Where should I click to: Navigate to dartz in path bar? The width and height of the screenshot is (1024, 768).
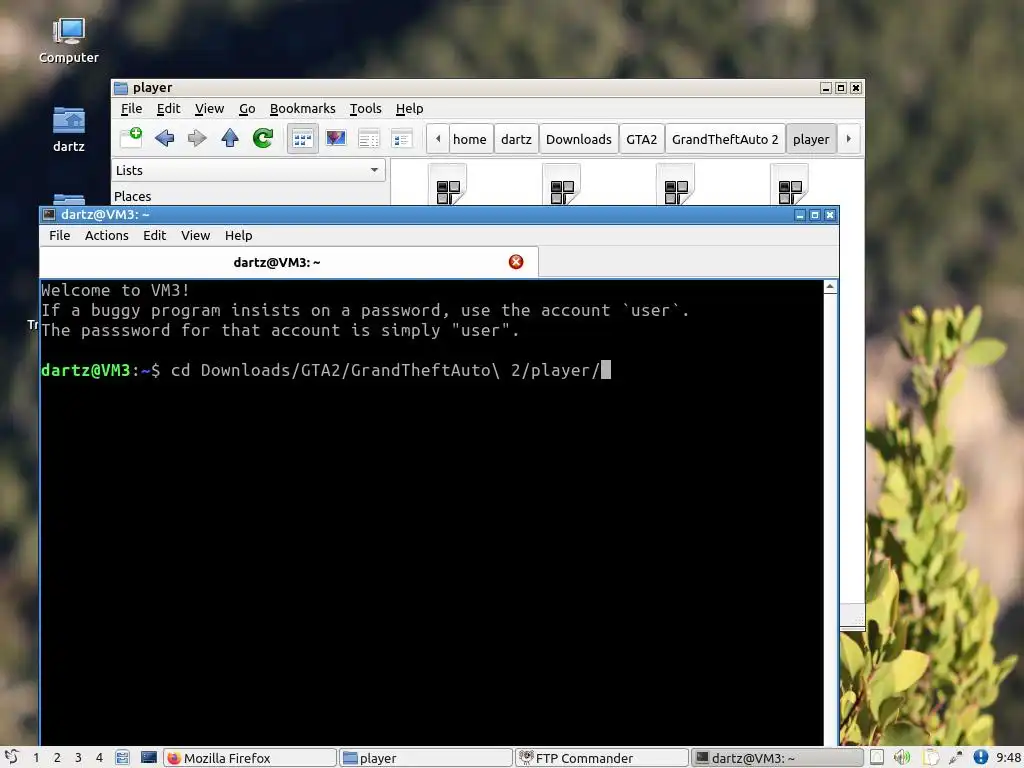click(516, 139)
